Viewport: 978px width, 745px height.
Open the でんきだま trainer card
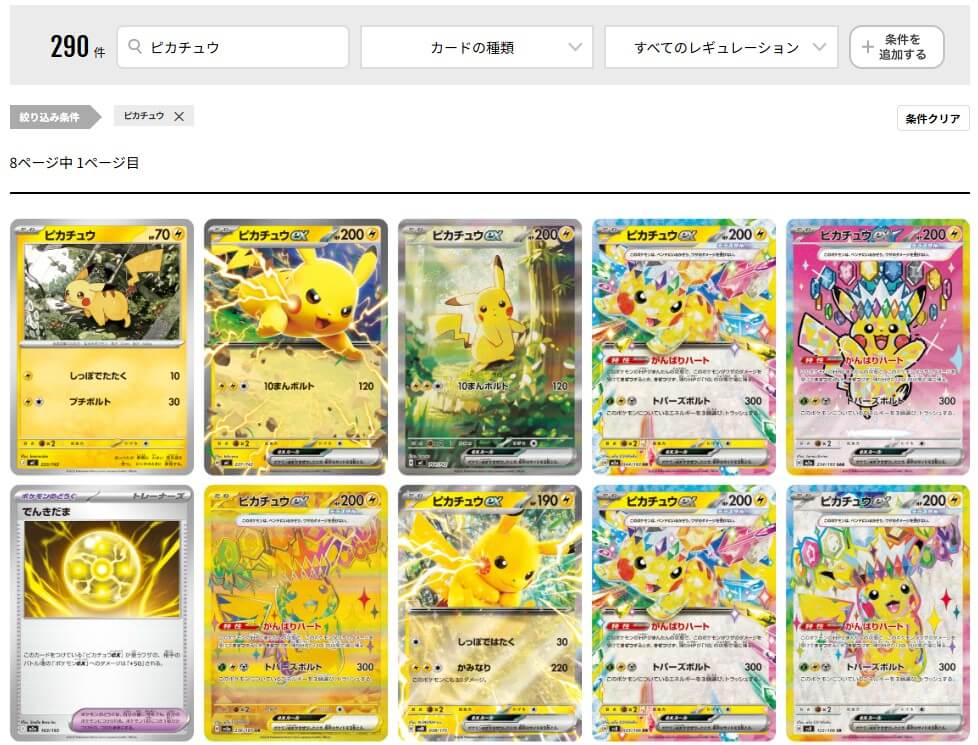pos(102,613)
